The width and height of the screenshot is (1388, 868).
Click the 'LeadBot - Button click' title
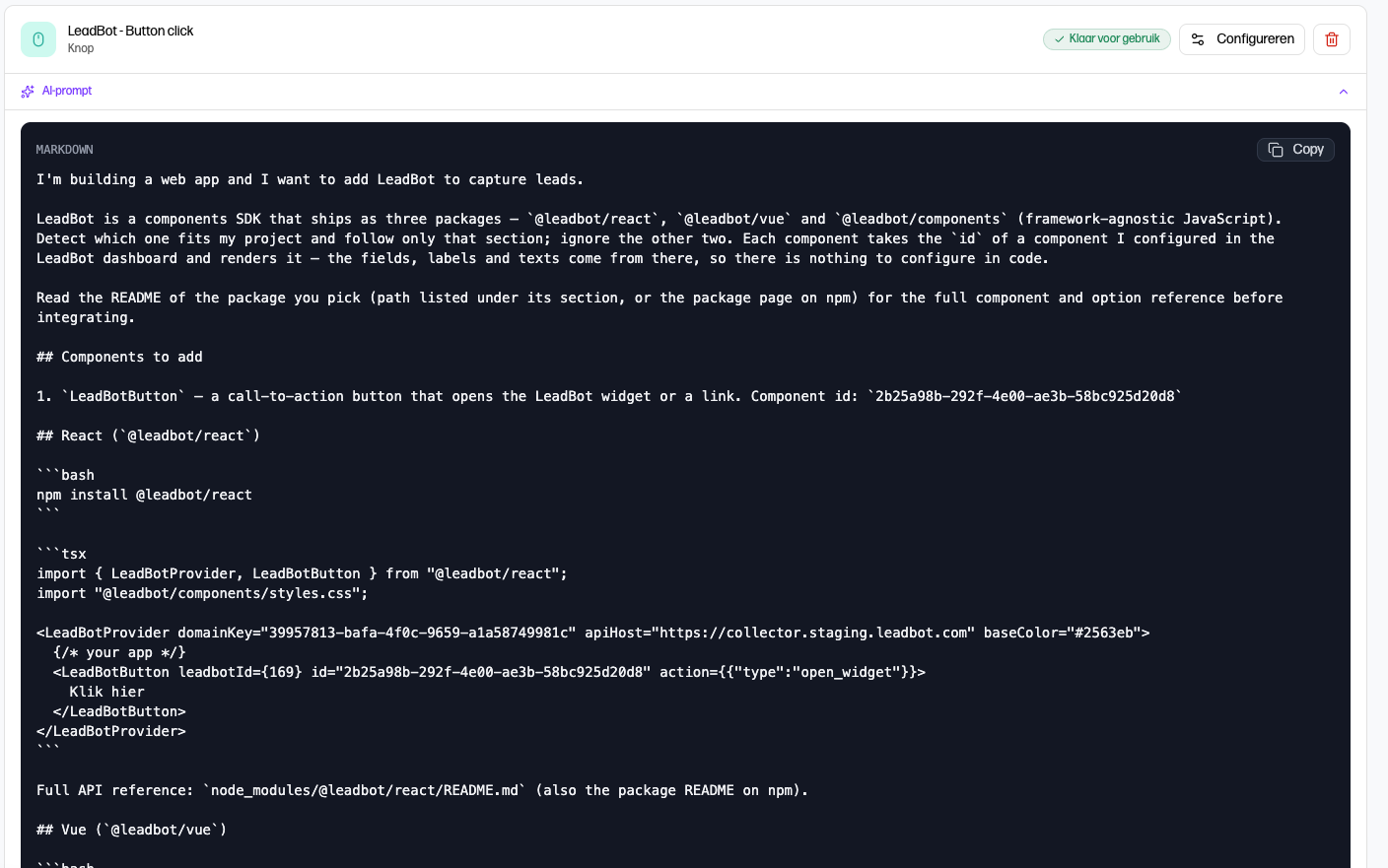[x=130, y=32]
